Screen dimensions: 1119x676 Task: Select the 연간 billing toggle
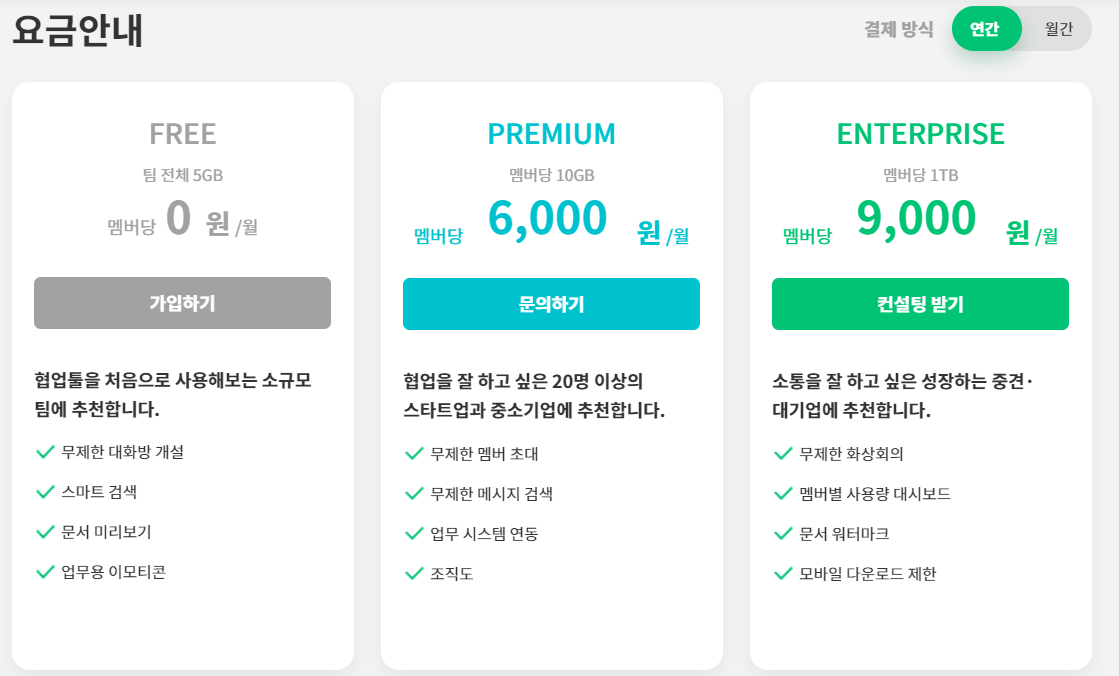tap(985, 29)
